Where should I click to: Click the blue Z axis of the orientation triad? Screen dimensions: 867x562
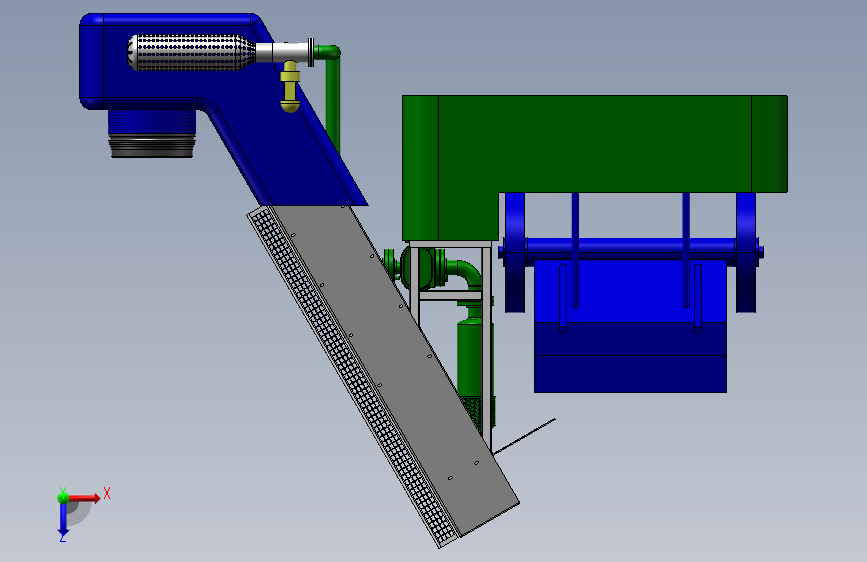click(x=63, y=520)
